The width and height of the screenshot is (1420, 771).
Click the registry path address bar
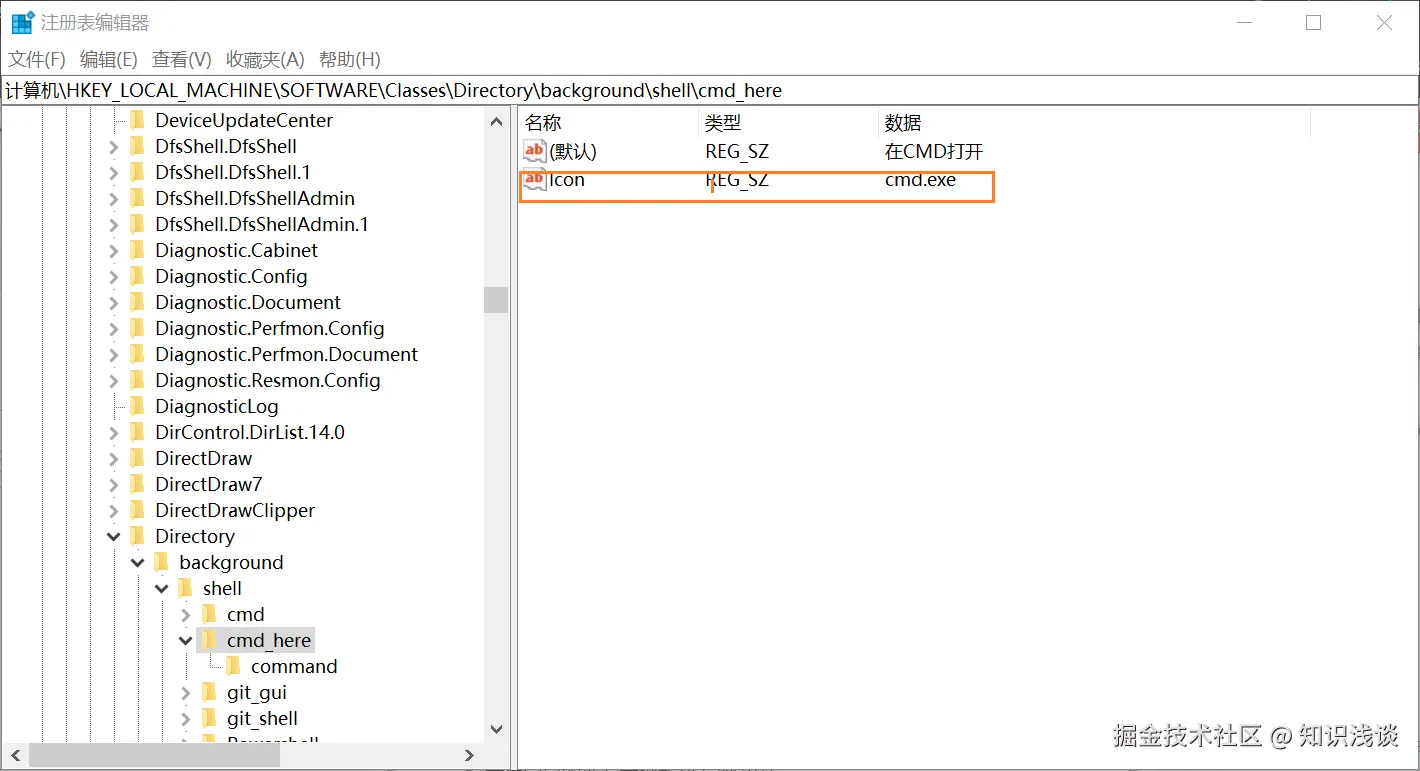[710, 90]
